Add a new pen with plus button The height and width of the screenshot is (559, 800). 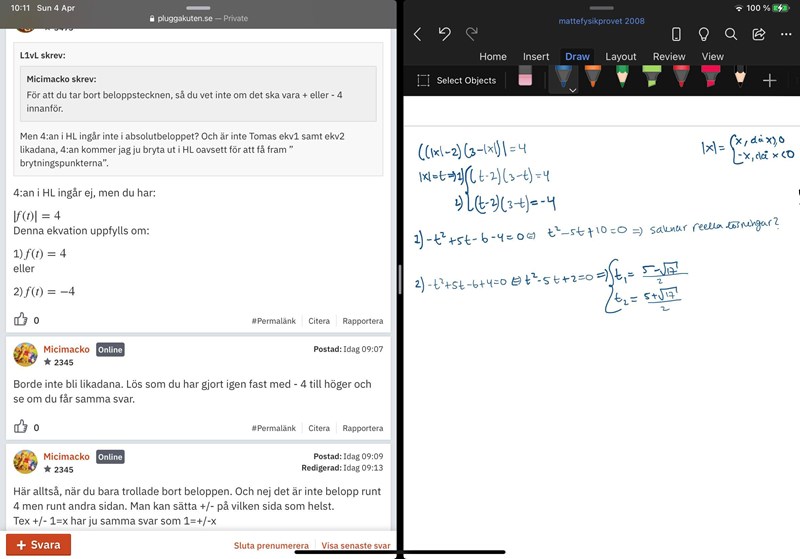click(770, 80)
